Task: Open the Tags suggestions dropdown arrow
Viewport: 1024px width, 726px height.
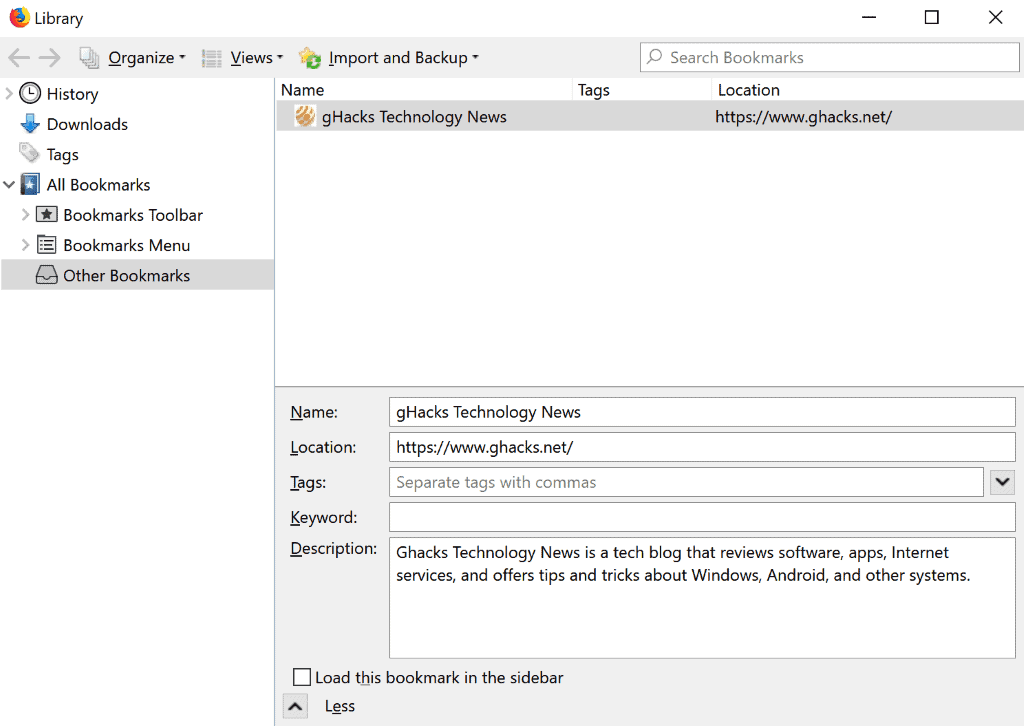Action: pos(1003,482)
